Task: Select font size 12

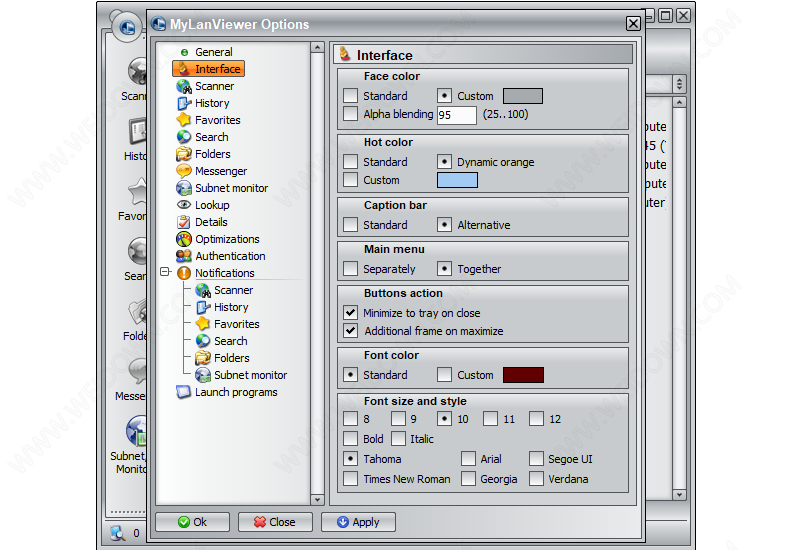Action: (x=537, y=419)
